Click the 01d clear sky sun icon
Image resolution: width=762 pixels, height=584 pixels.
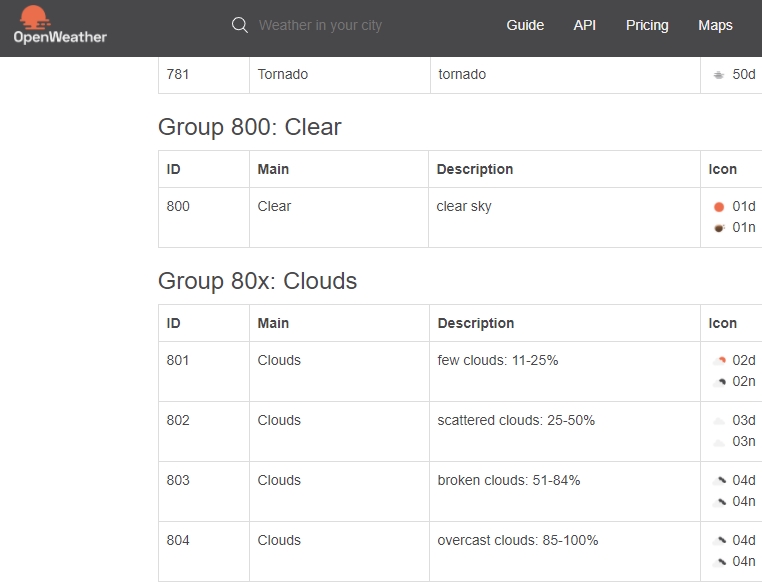[x=719, y=207]
